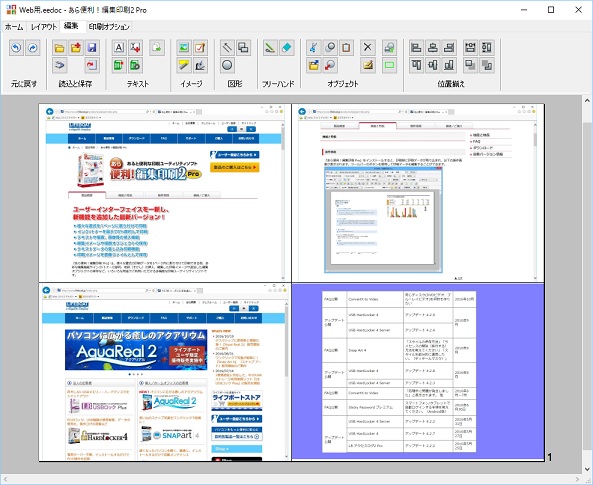Select the overlapping rectangles shape tool
The image size is (593, 485).
point(244,48)
